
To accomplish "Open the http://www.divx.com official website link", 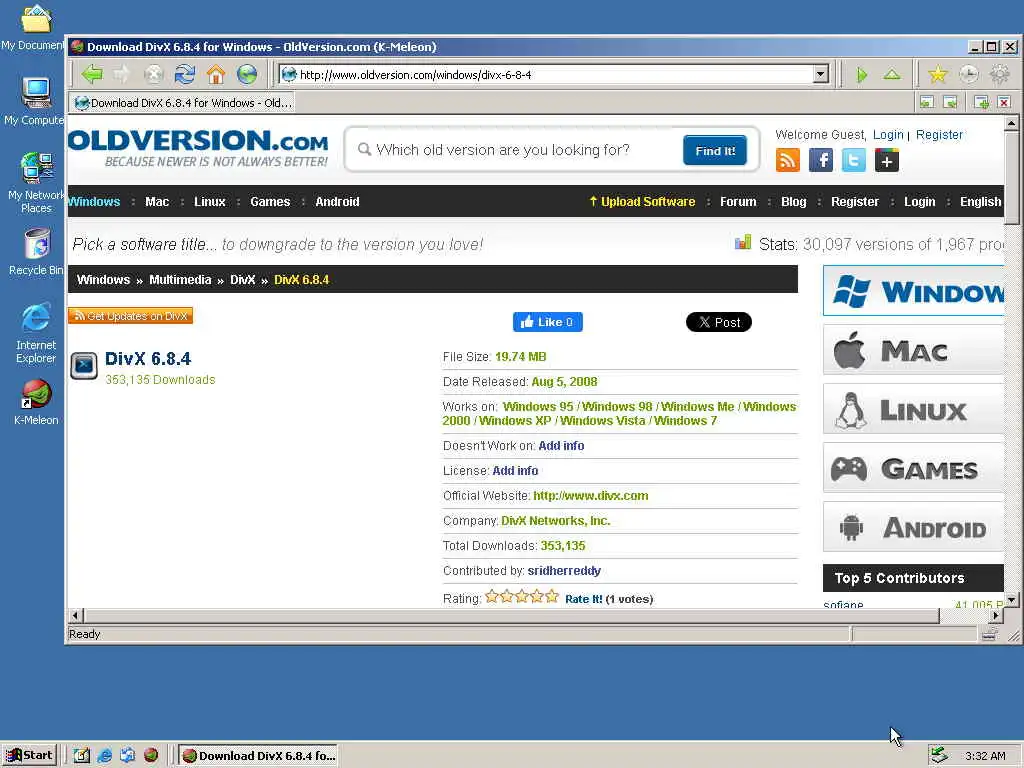I will tap(590, 496).
